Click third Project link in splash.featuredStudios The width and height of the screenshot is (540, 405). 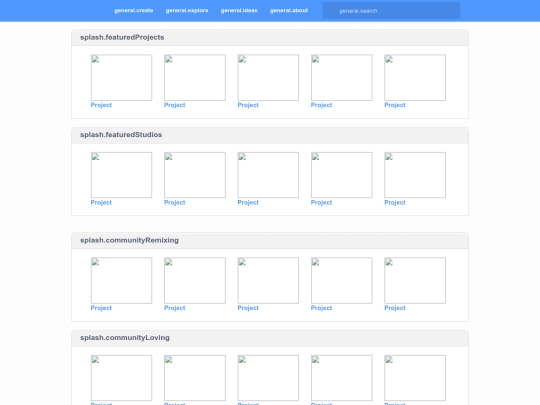point(248,202)
